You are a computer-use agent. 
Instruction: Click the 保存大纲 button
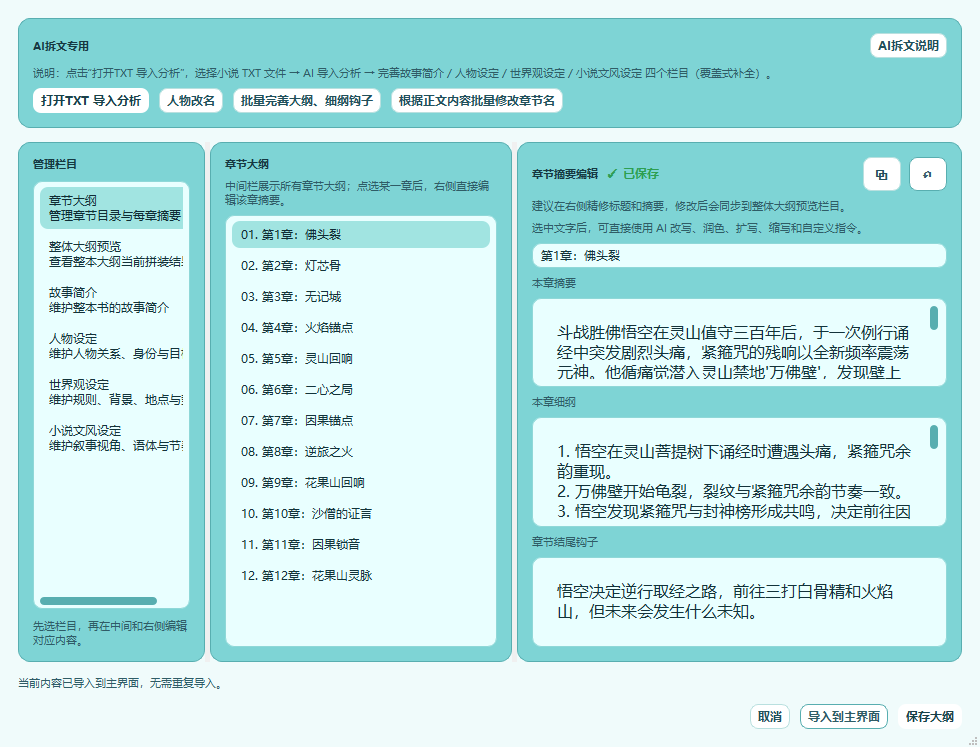coord(929,716)
